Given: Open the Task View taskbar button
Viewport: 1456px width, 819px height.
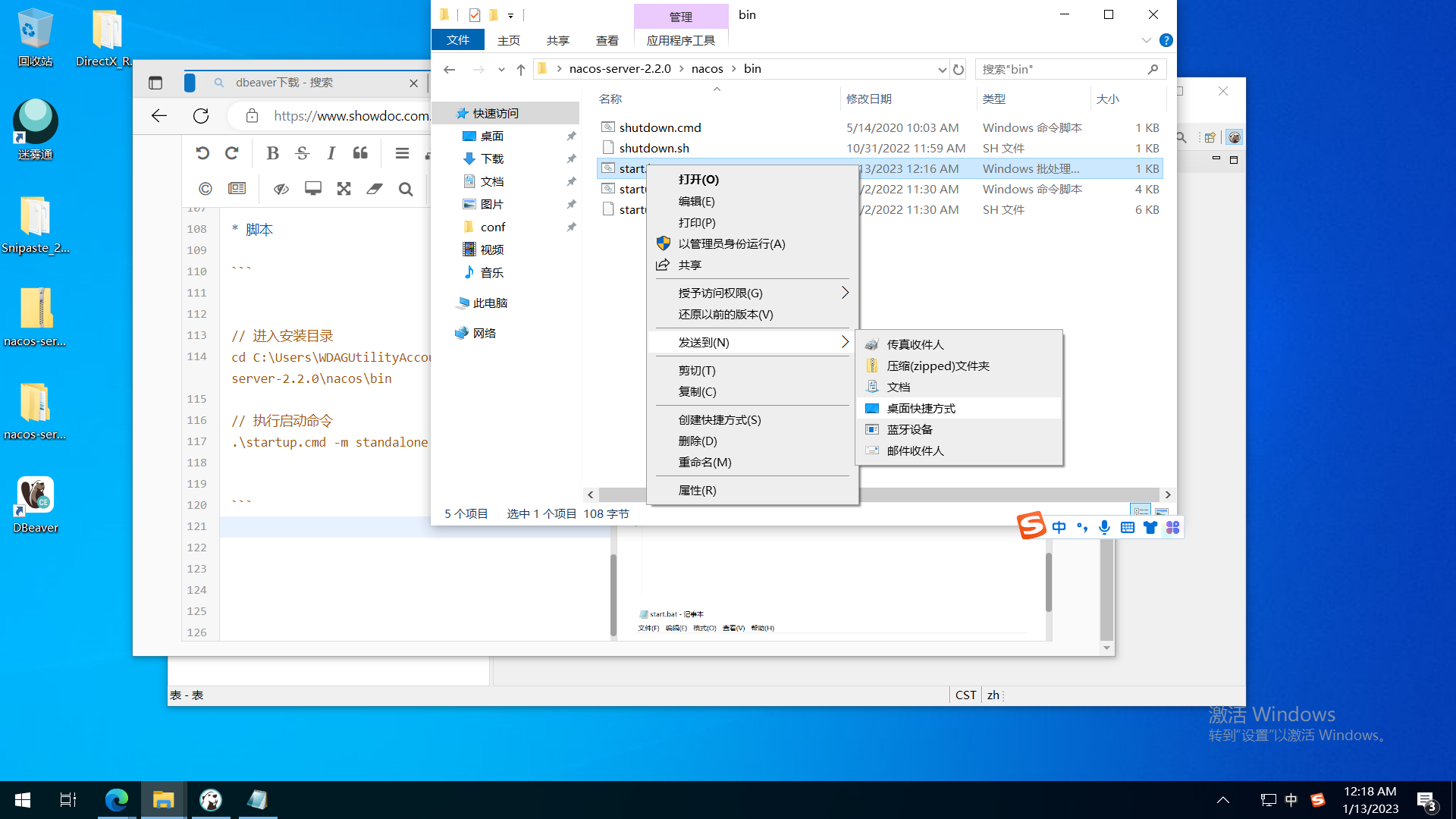Looking at the screenshot, I should (68, 800).
